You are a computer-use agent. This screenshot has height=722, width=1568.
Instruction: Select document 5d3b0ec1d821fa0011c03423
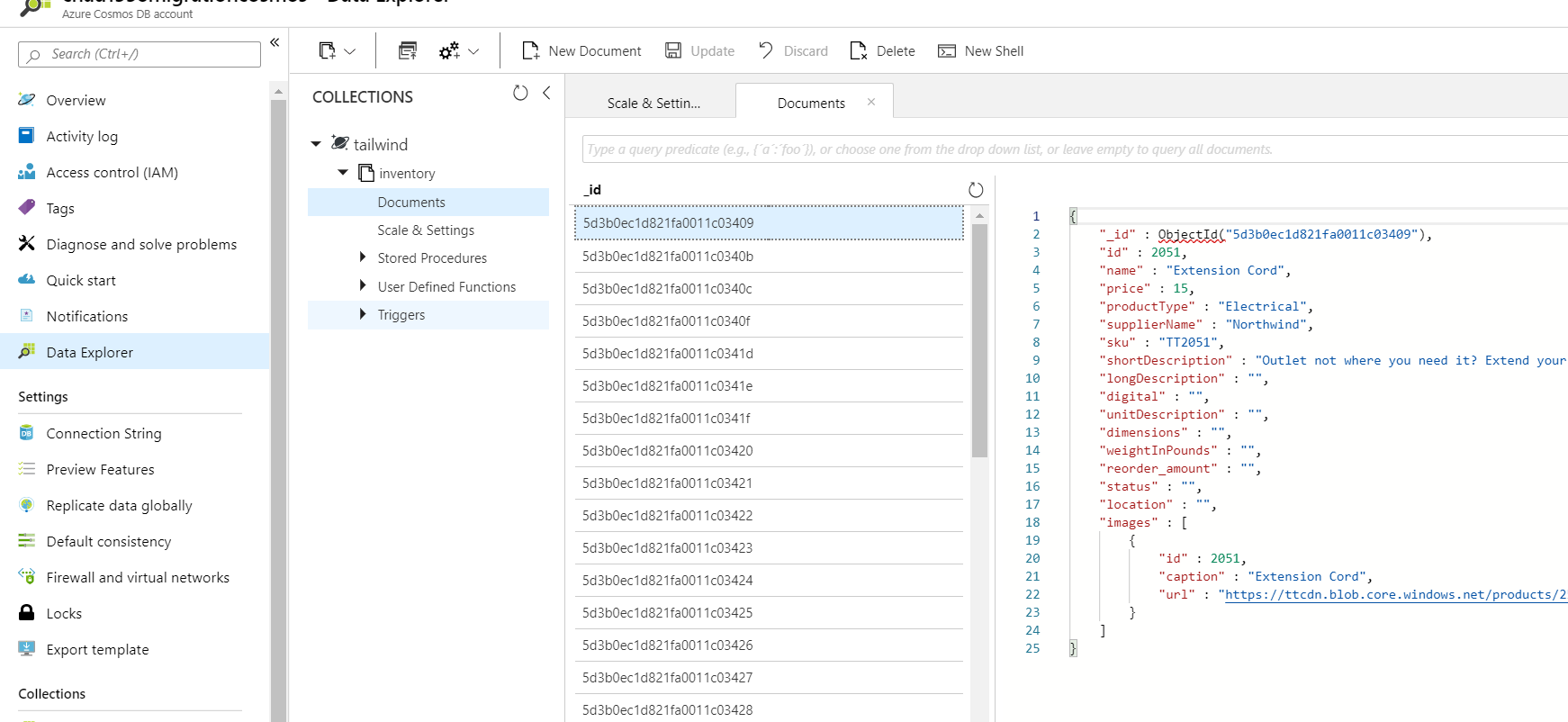[769, 548]
